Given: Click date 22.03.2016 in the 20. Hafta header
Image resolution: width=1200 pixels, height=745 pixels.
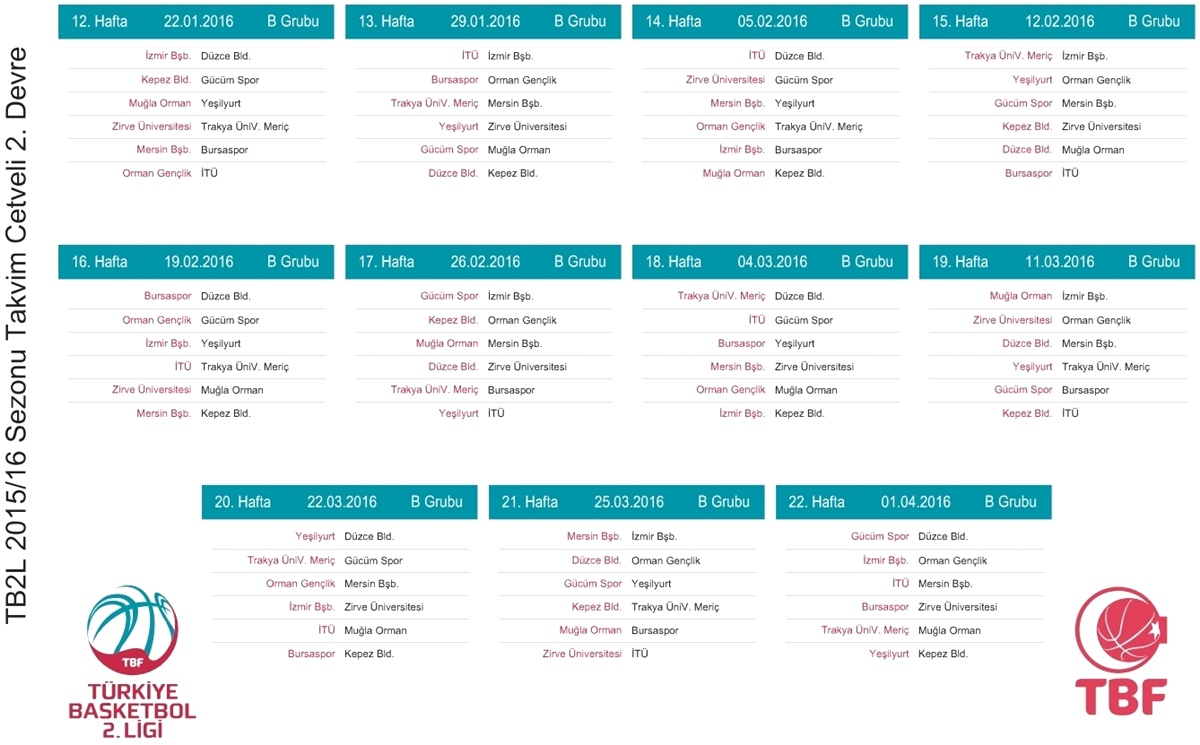Looking at the screenshot, I should [342, 502].
